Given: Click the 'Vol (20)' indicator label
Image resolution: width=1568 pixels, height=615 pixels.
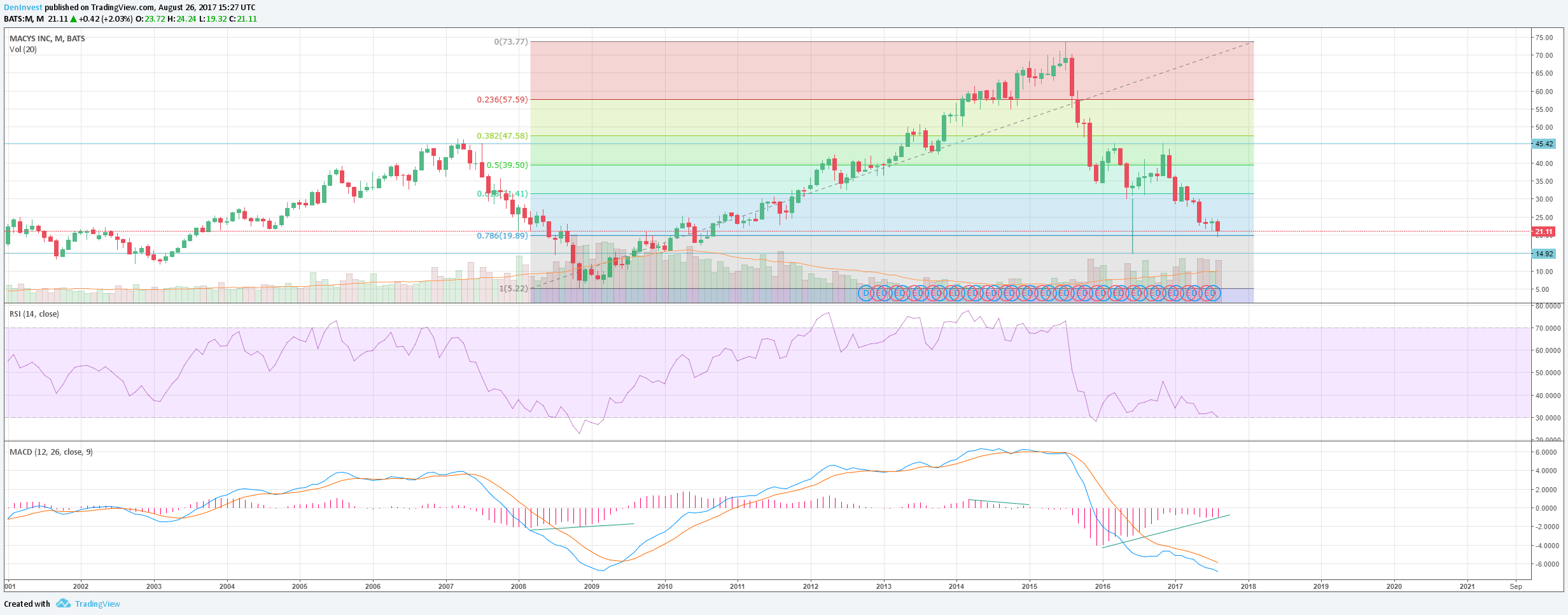Looking at the screenshot, I should click(x=23, y=50).
